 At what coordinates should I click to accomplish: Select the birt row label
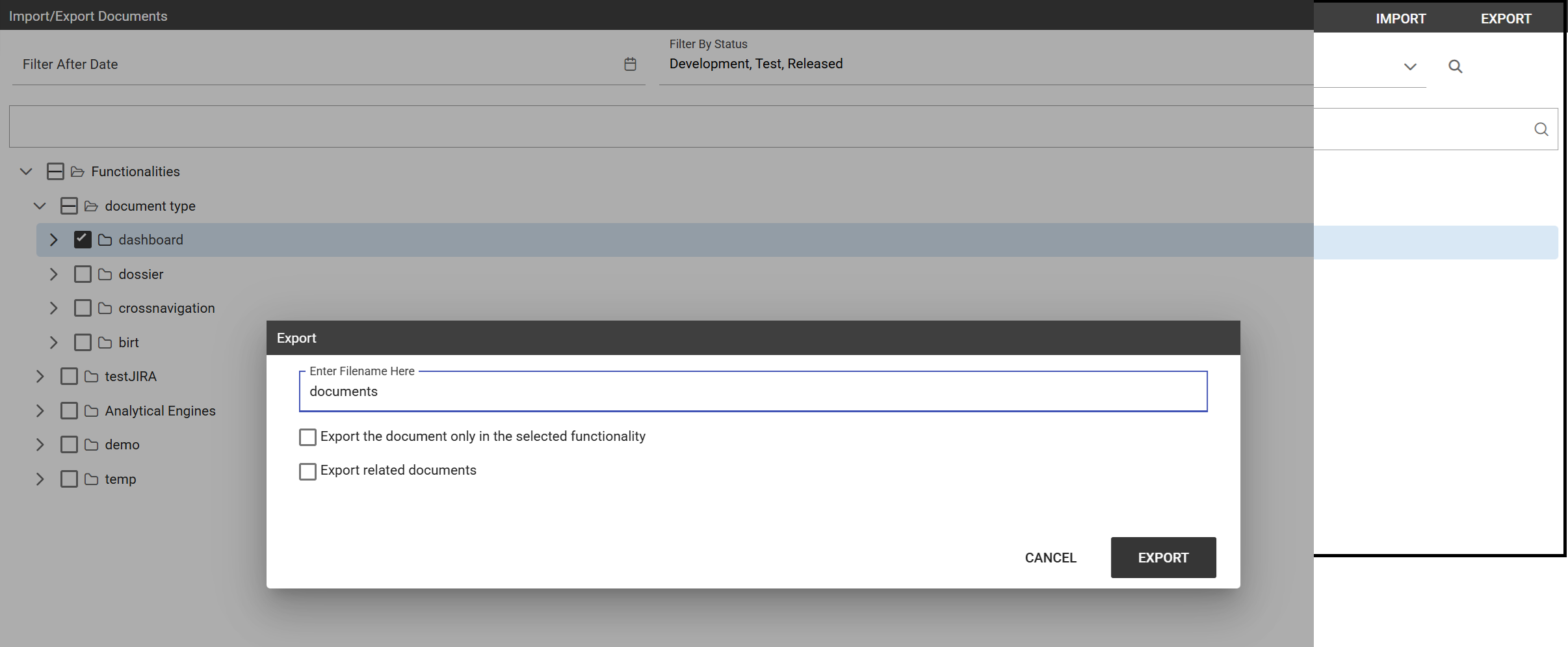129,343
